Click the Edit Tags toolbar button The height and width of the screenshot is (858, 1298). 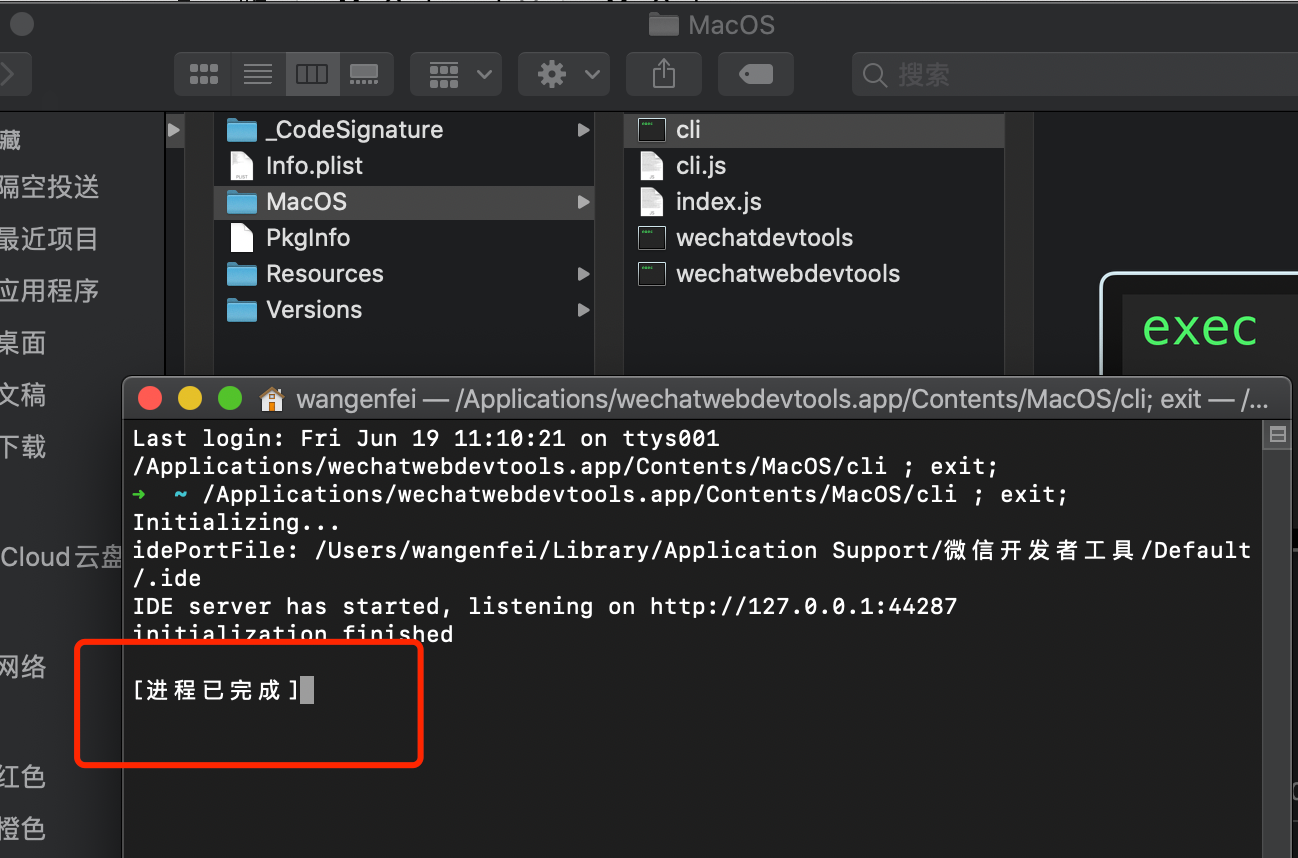pyautogui.click(x=756, y=74)
